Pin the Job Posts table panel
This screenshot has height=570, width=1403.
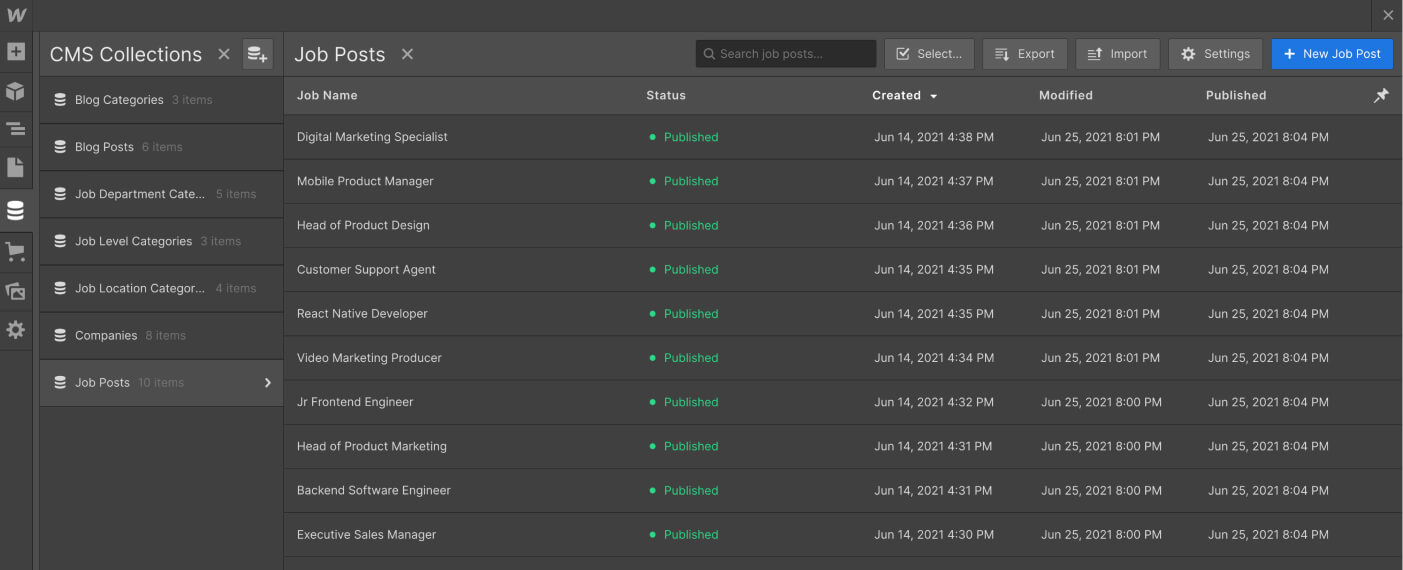click(1381, 95)
